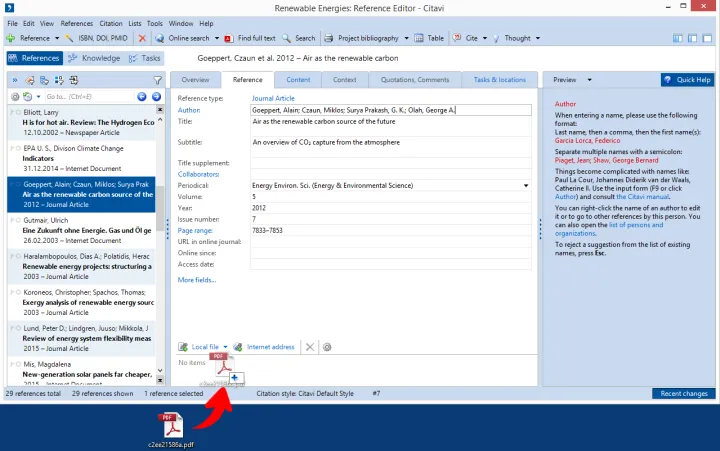Image resolution: width=720 pixels, height=451 pixels.
Task: Click Local file attachment icon
Action: [183, 347]
